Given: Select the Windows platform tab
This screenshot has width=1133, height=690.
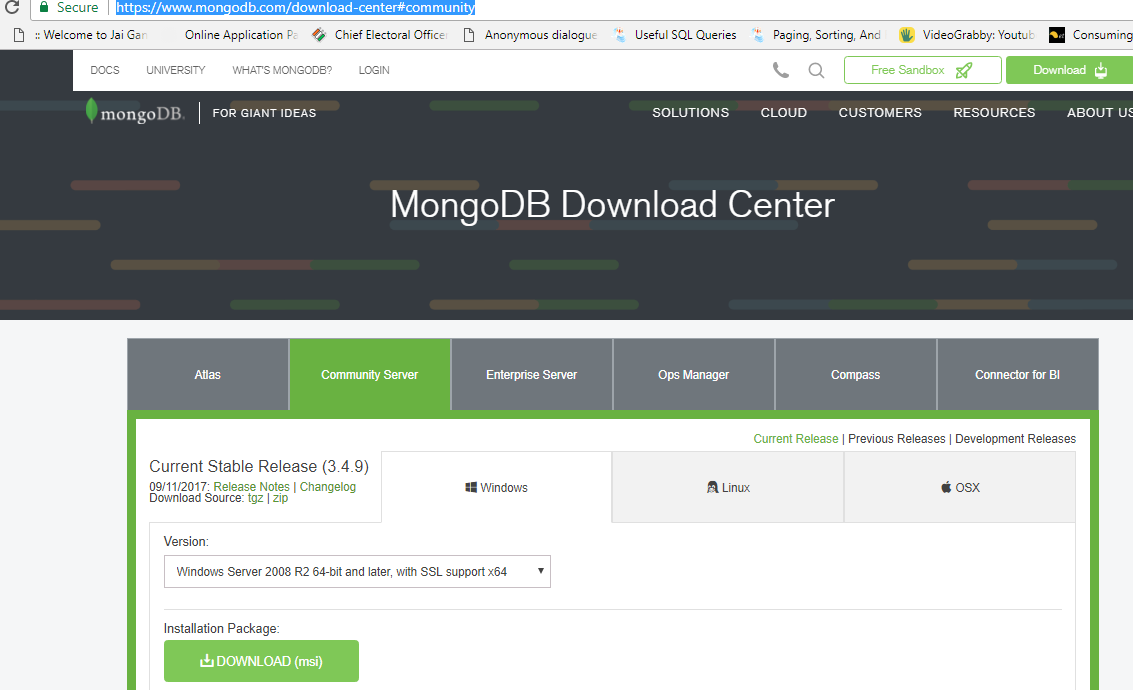Looking at the screenshot, I should (x=496, y=488).
